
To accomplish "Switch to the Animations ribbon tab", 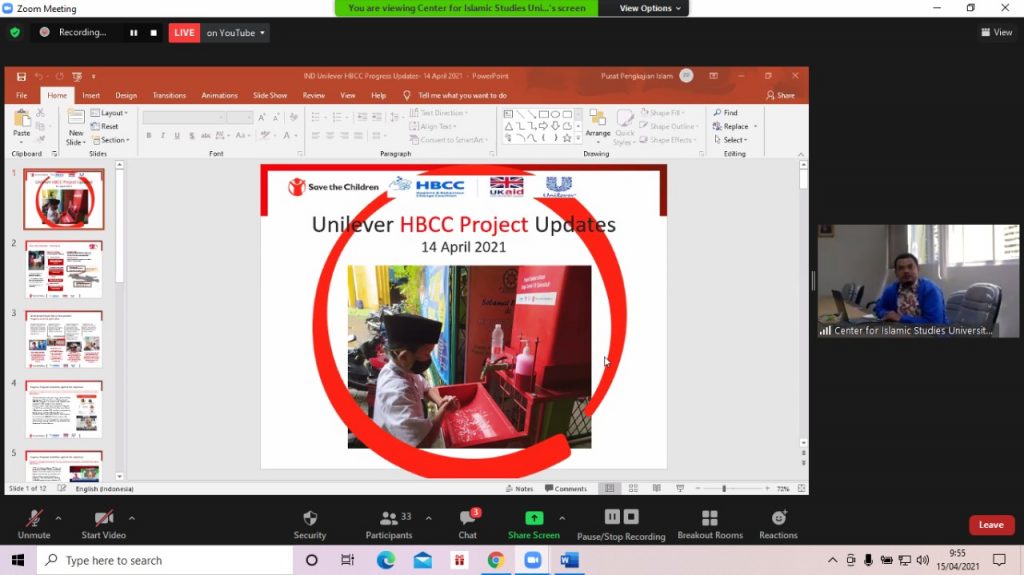I will tap(219, 95).
